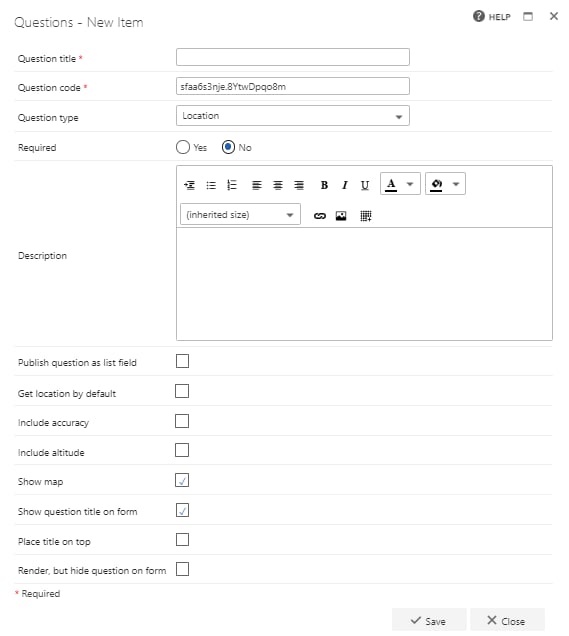
Task: Click inside the Description text area
Action: (x=364, y=284)
